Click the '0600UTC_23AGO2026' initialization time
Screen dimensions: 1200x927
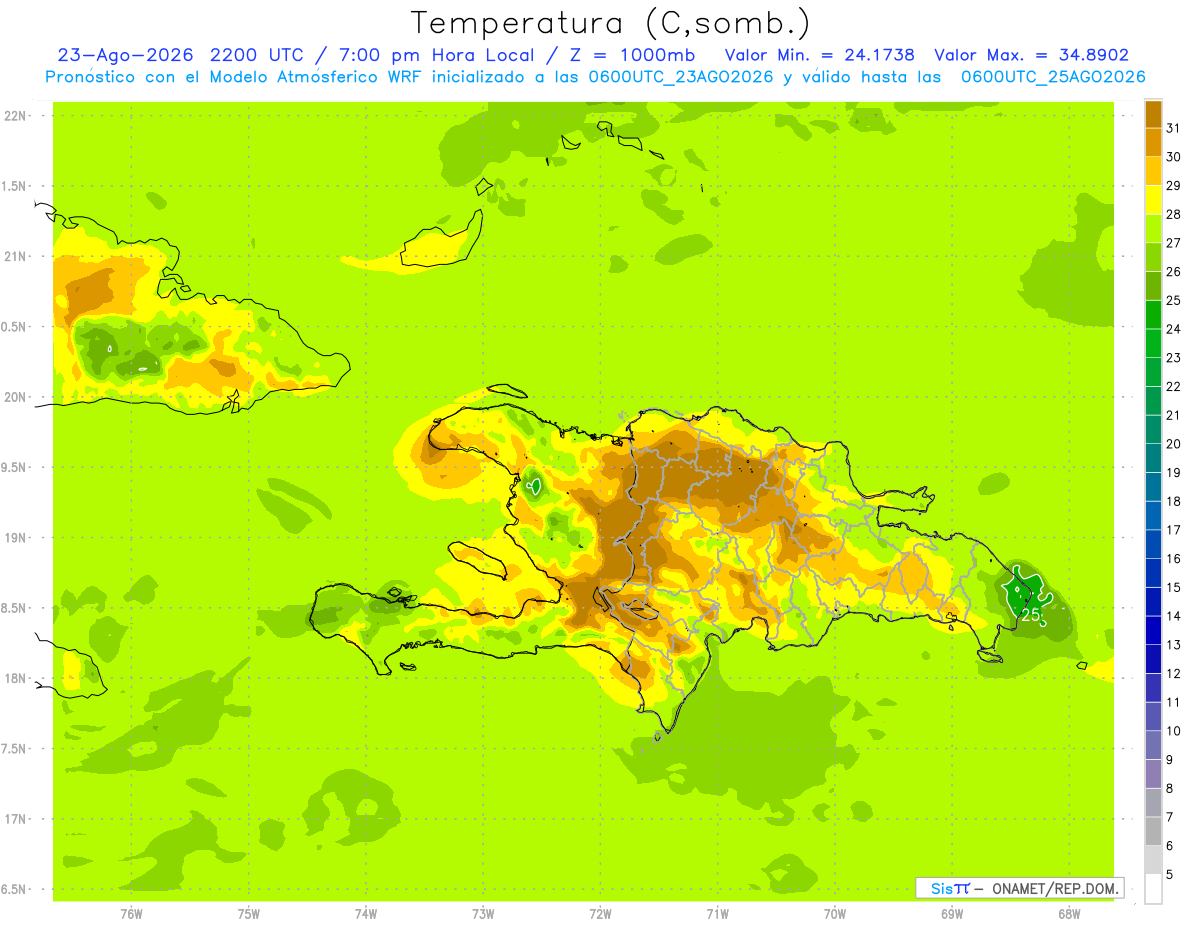681,77
